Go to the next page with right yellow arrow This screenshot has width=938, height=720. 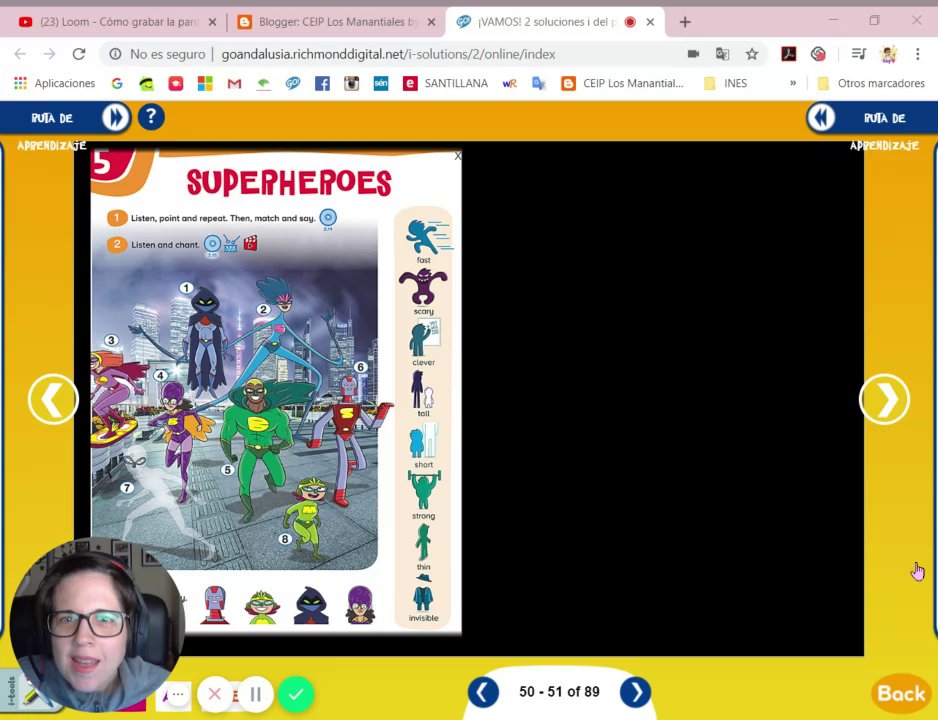(884, 399)
